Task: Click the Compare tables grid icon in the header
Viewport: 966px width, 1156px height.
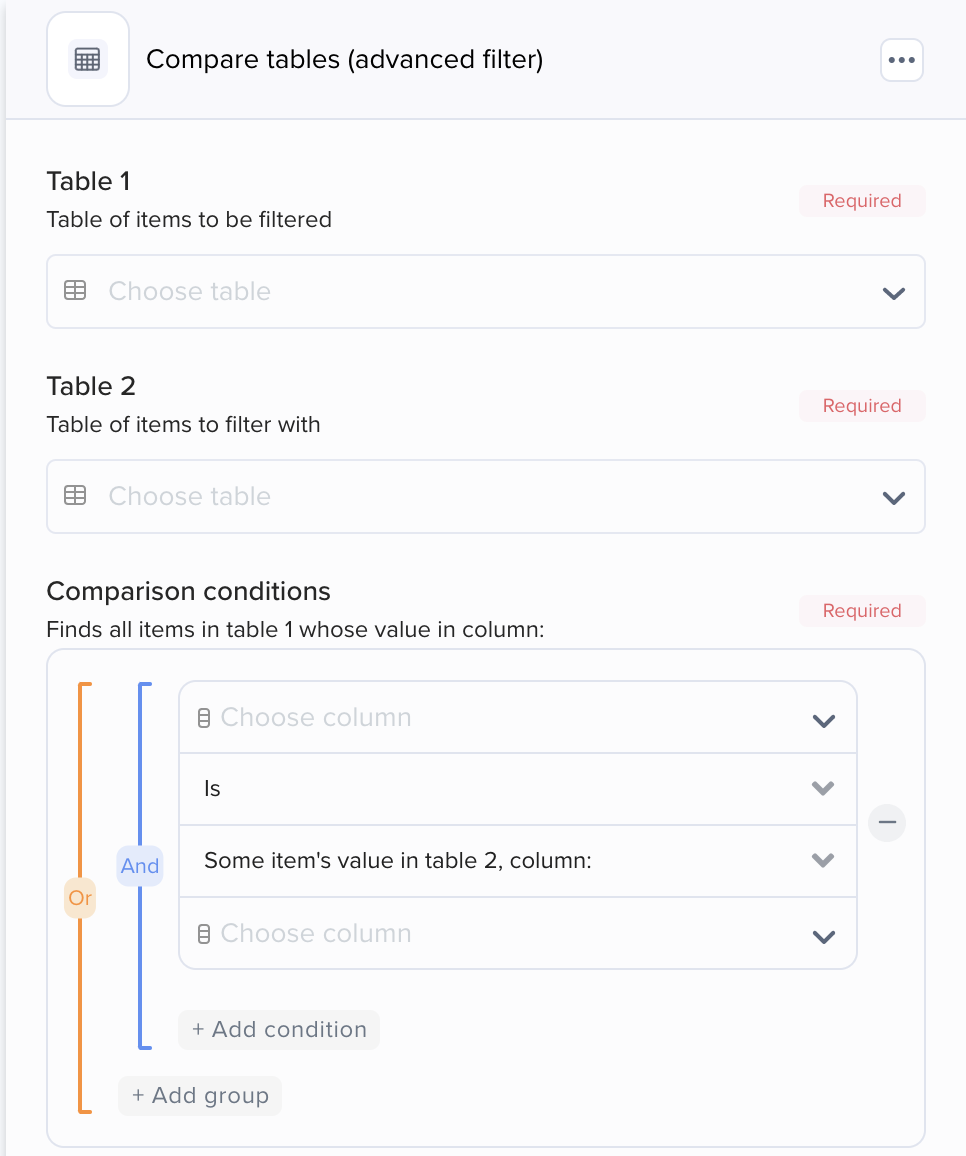Action: 88,59
